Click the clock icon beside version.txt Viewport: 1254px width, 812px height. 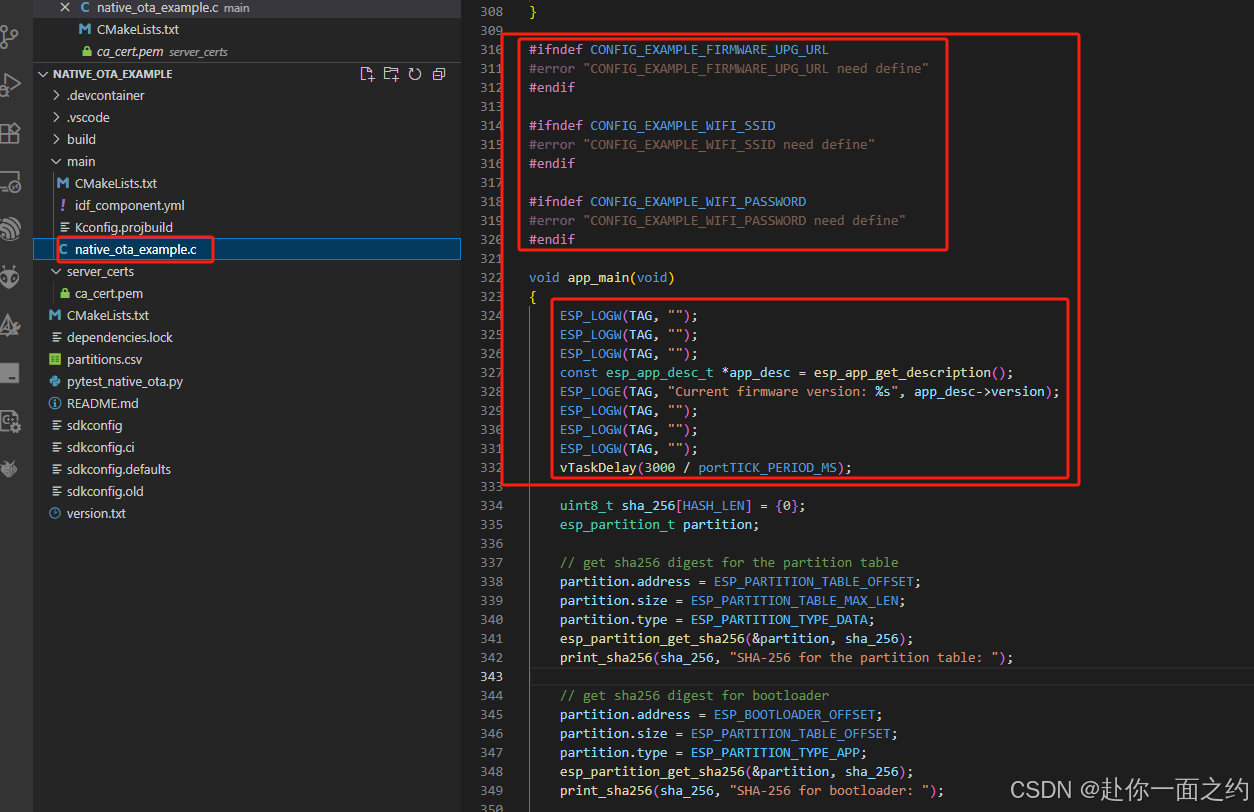point(56,514)
